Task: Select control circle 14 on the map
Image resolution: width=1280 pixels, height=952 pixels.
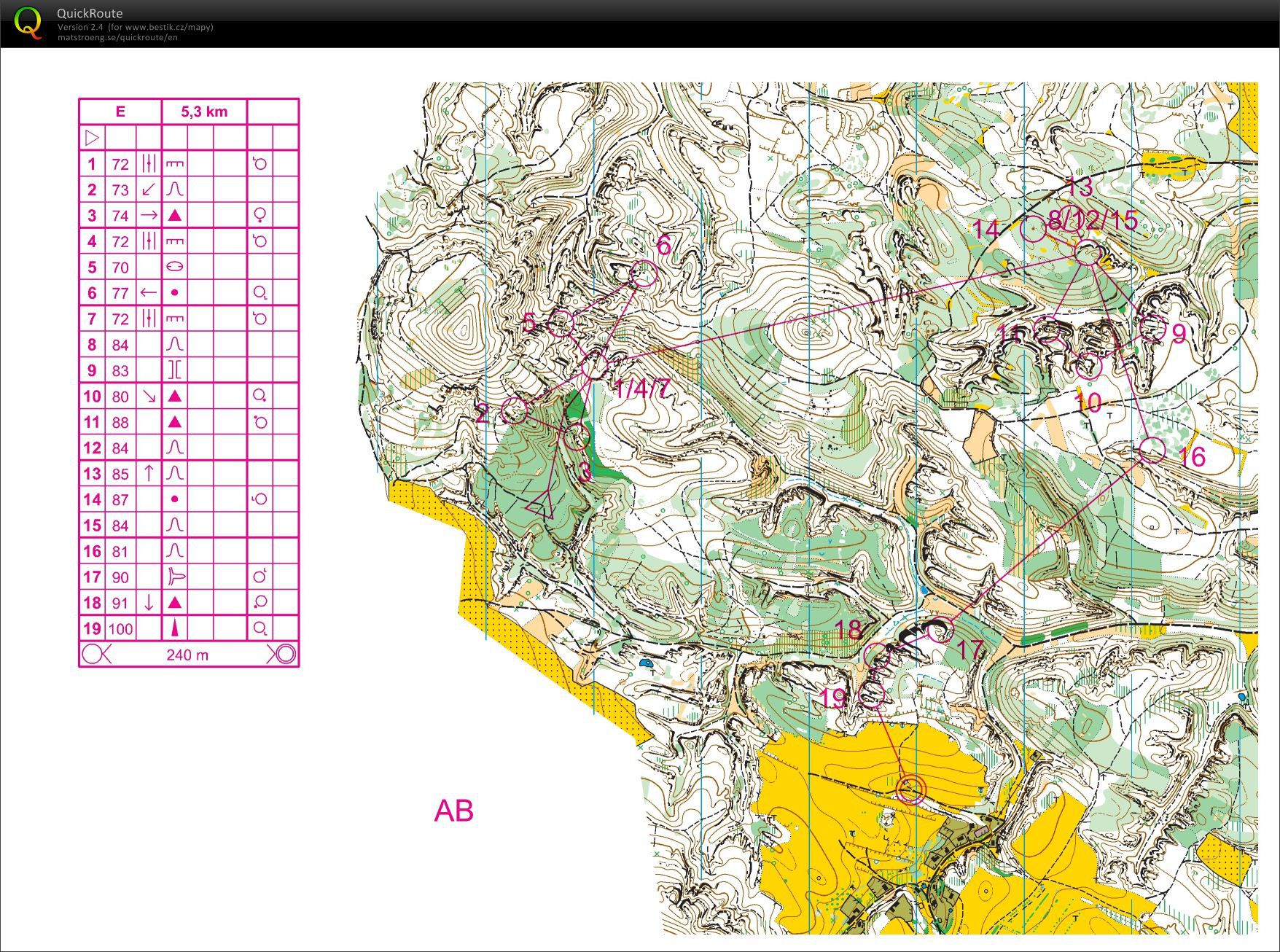Action: (1033, 228)
